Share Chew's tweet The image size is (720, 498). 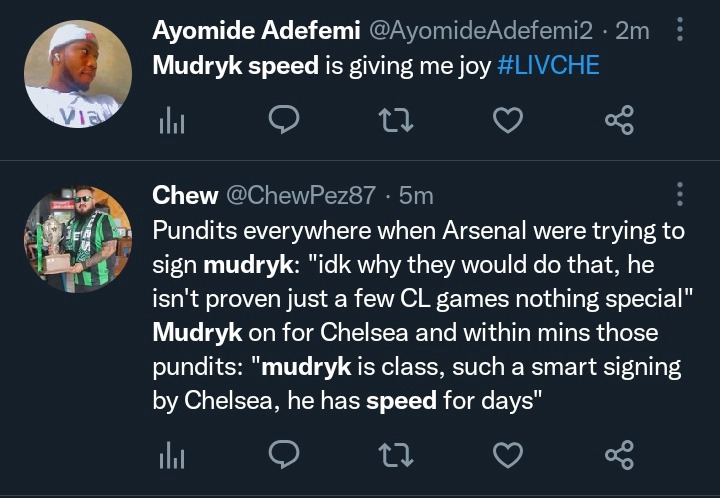point(619,456)
